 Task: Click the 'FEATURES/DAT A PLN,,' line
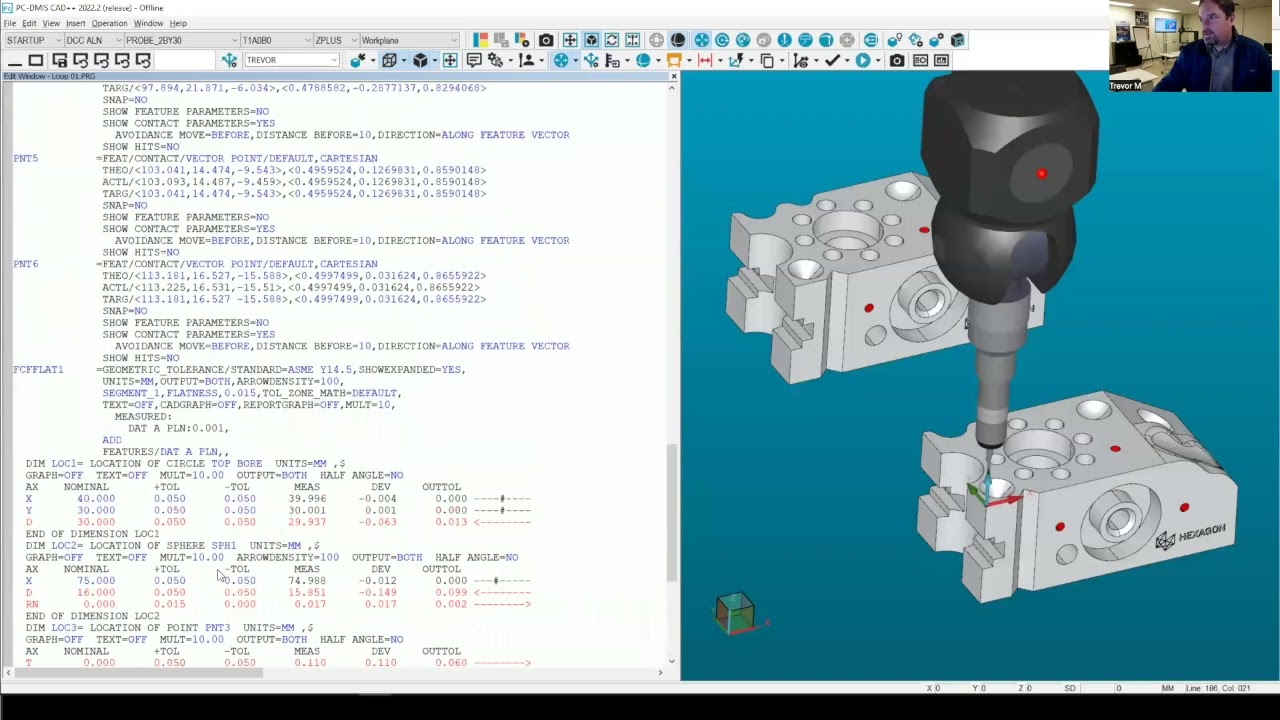click(165, 452)
